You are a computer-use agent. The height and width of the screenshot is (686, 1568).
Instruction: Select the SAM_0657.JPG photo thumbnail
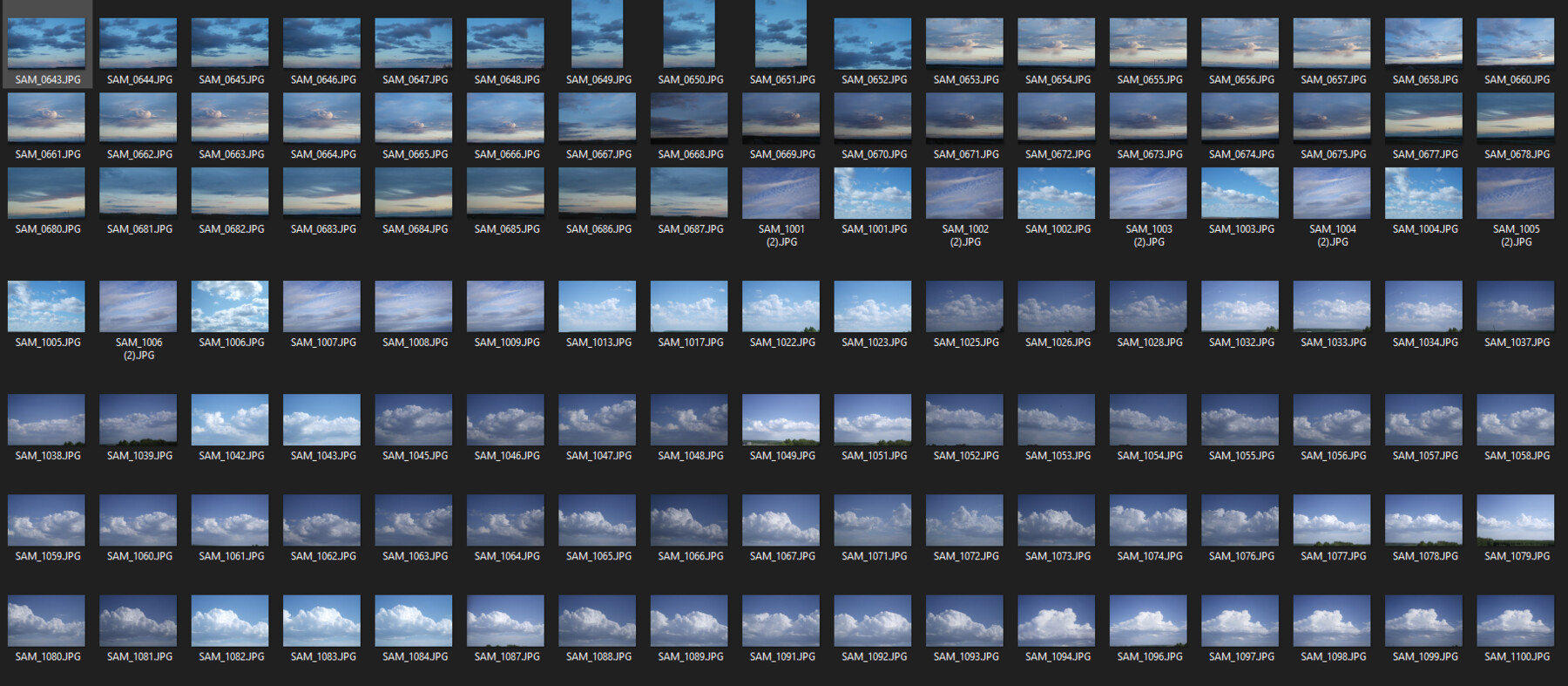coord(1332,44)
